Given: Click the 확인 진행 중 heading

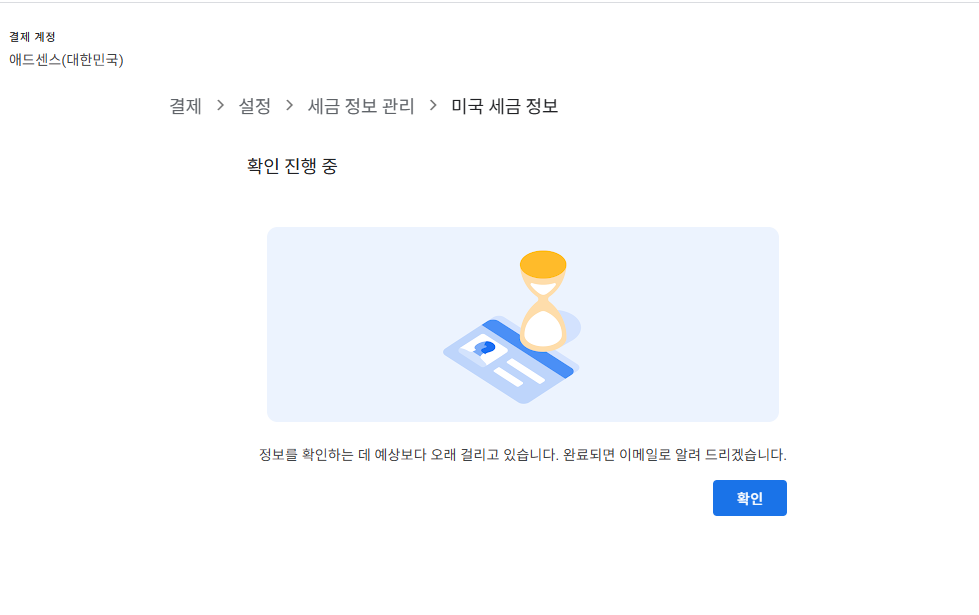Looking at the screenshot, I should (x=292, y=166).
